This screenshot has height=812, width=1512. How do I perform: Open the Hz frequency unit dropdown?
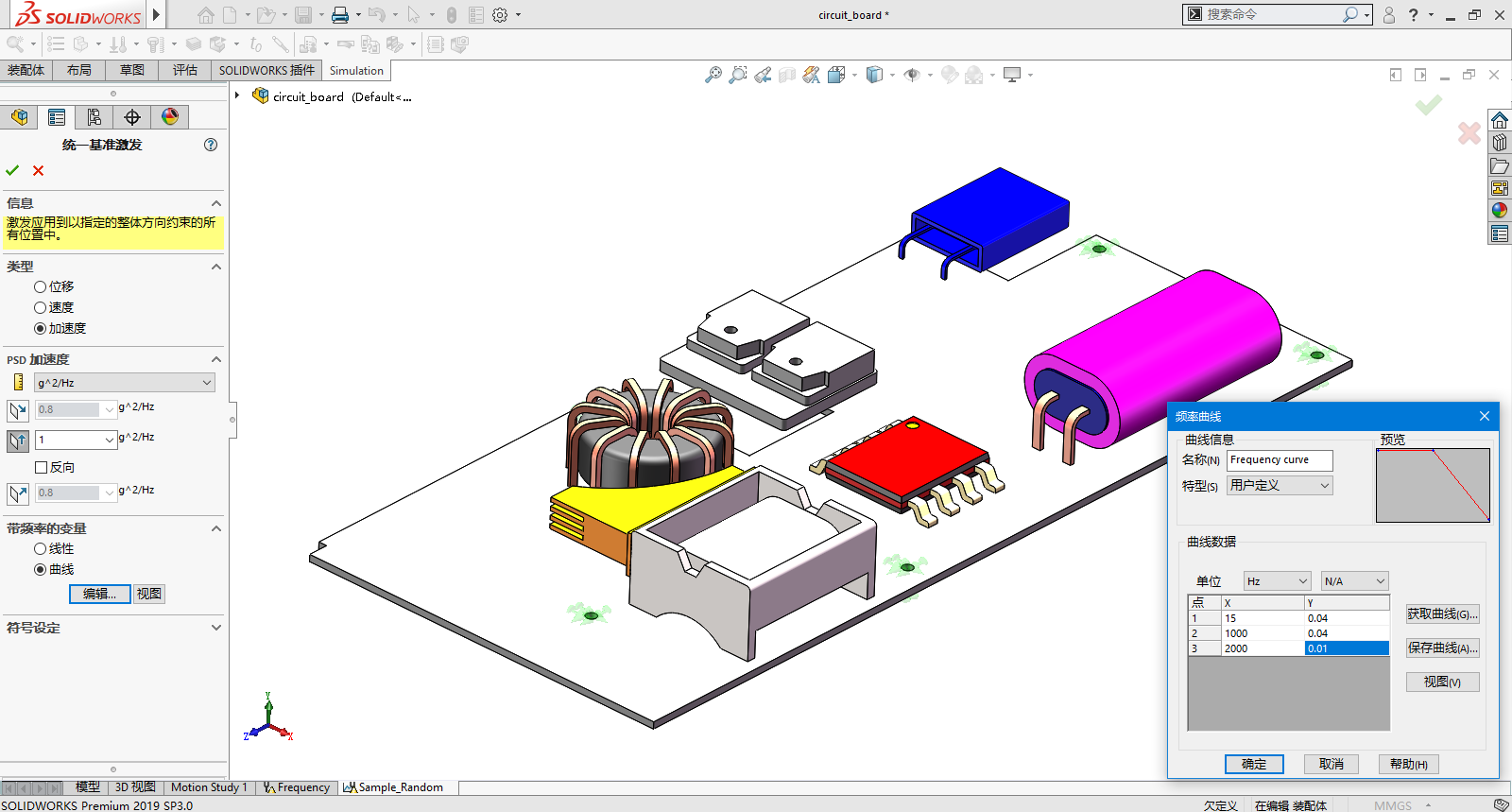(1276, 581)
